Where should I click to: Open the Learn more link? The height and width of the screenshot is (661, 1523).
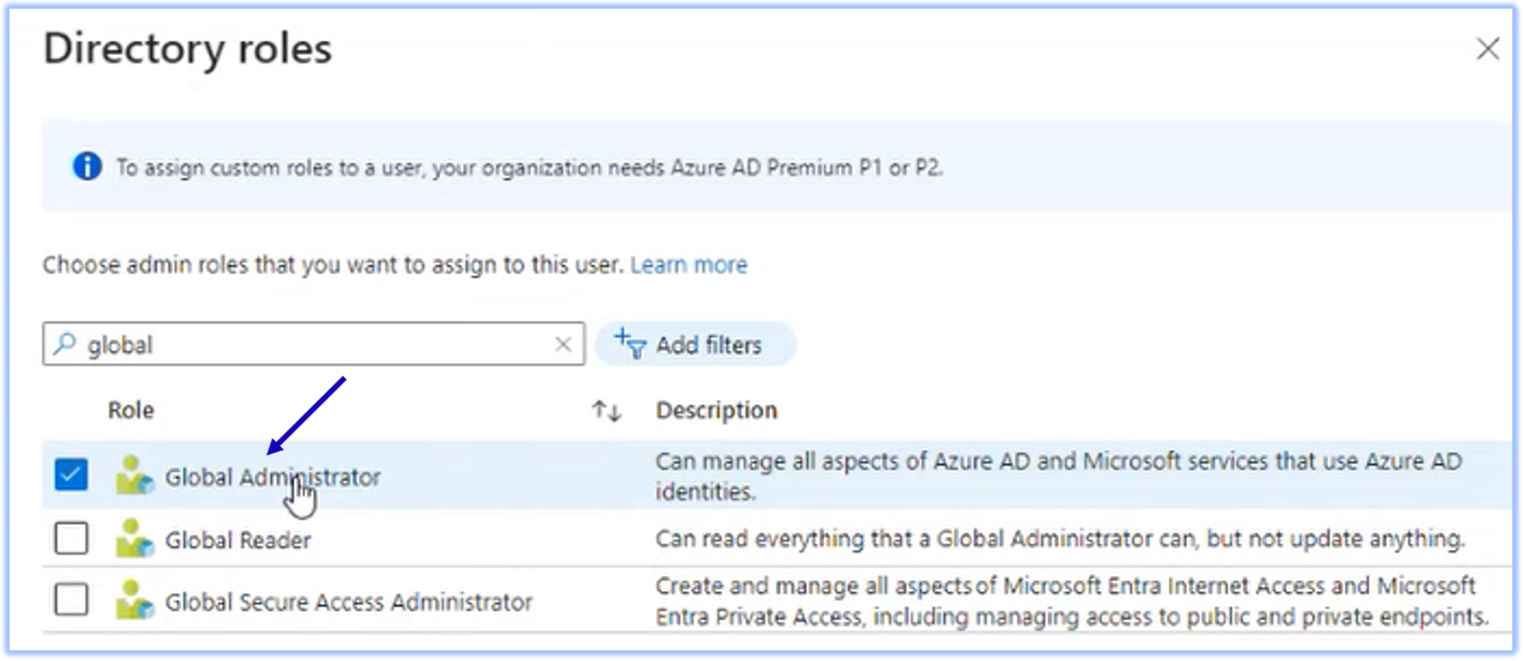688,264
